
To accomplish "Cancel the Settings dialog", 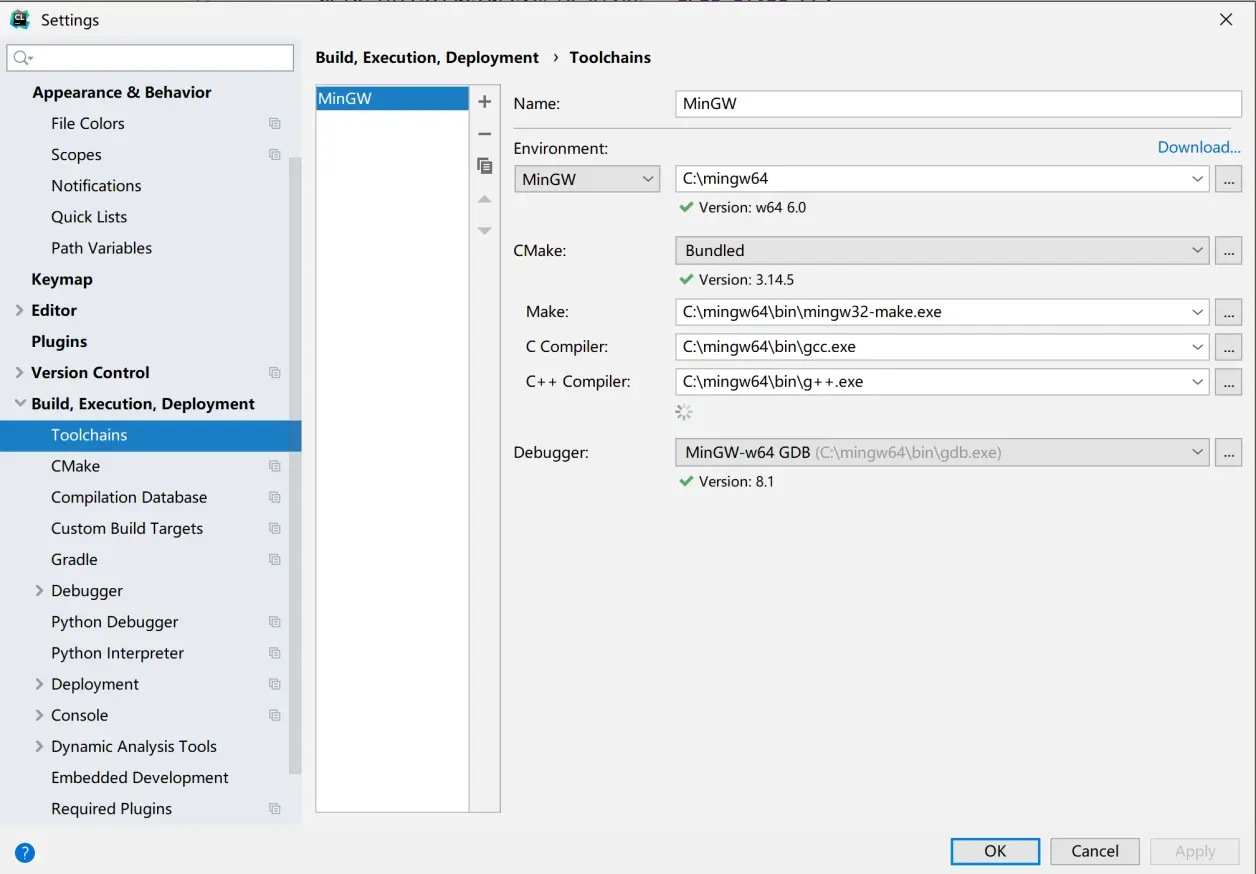I will point(1095,851).
